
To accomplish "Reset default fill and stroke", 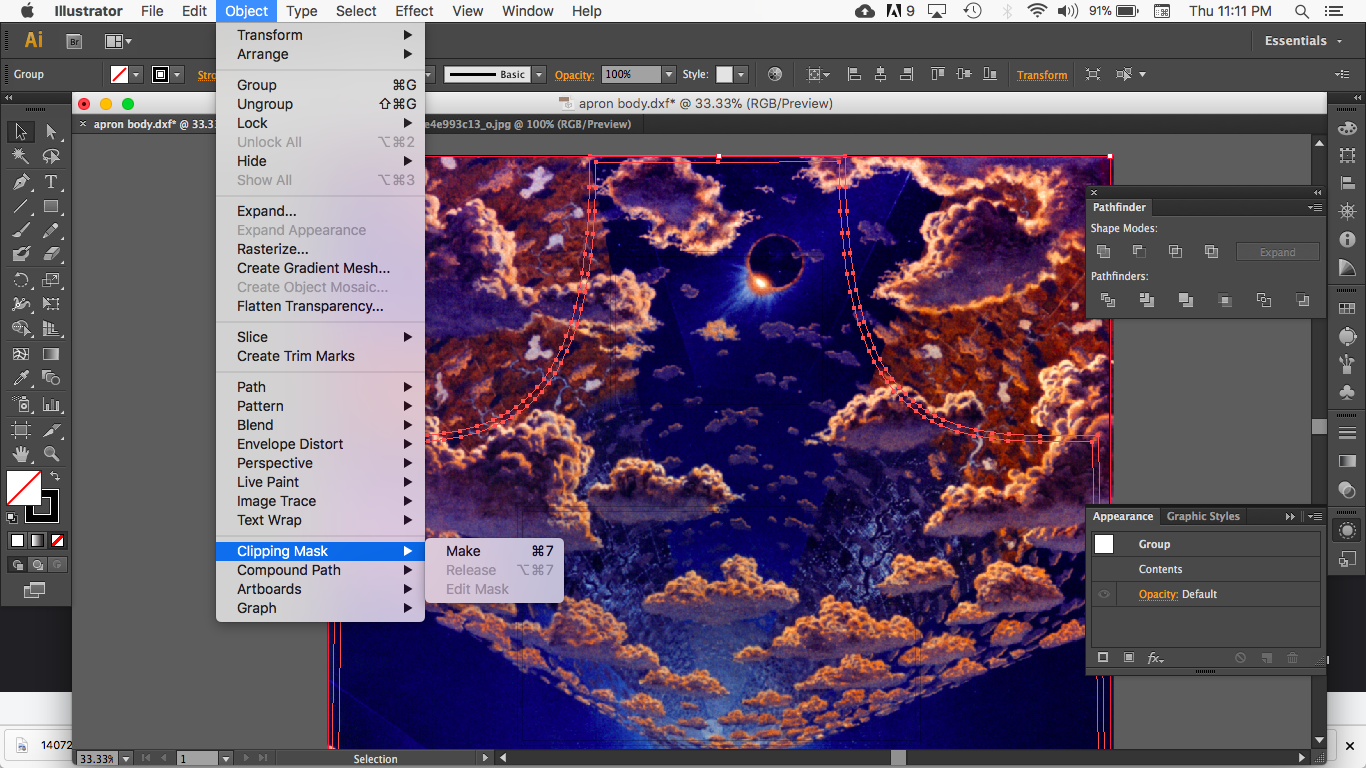I will pos(12,518).
